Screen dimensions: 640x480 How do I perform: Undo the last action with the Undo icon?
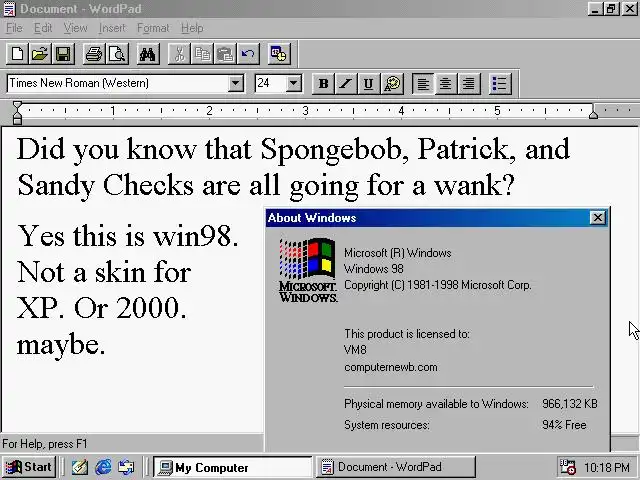248,53
